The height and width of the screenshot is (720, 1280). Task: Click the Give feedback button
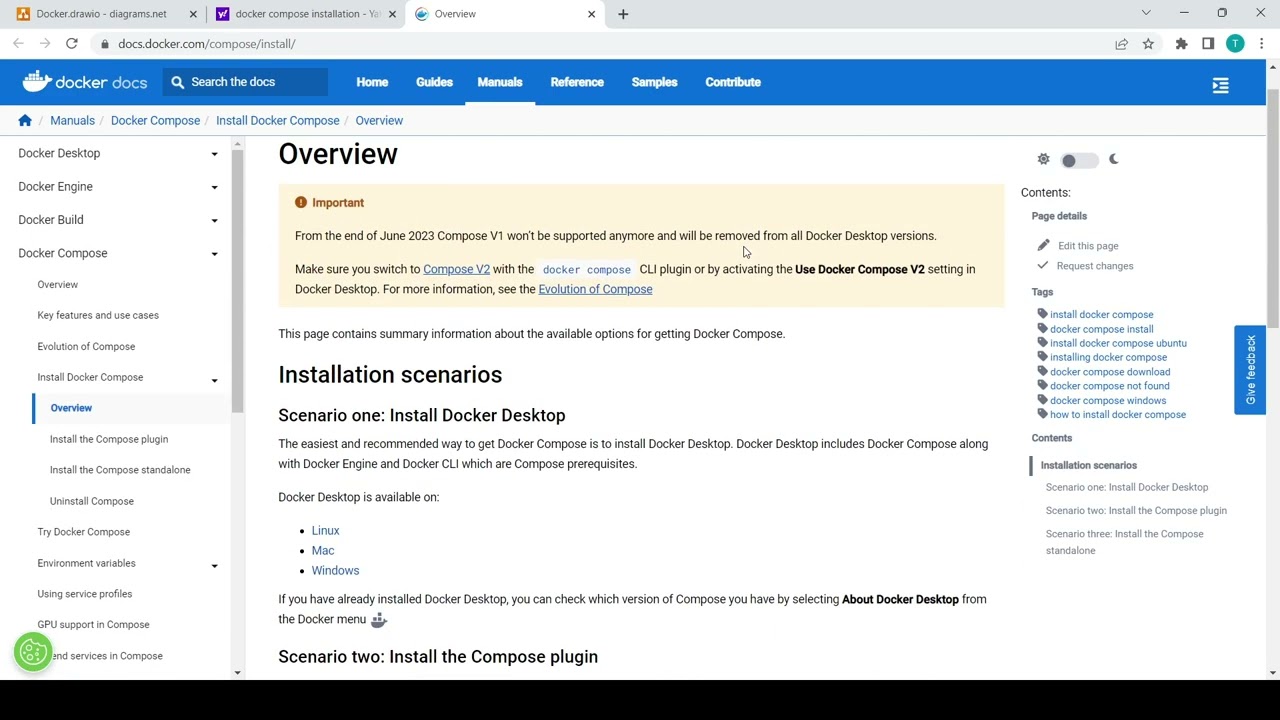click(x=1250, y=370)
